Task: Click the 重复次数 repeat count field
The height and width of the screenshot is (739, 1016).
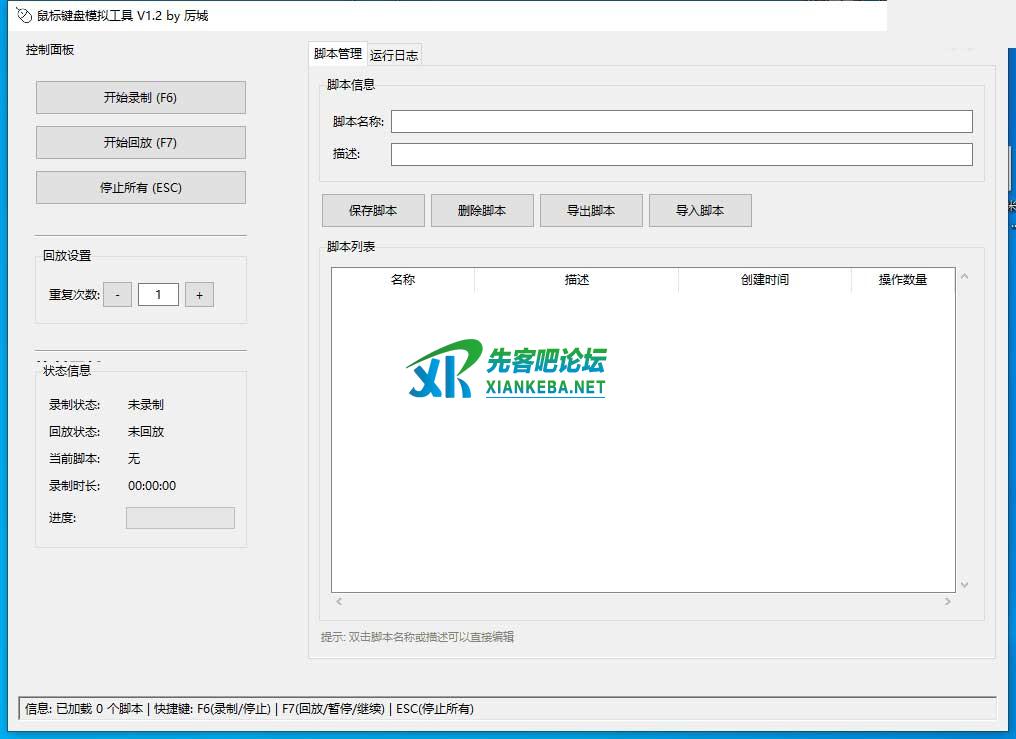Action: click(x=158, y=295)
